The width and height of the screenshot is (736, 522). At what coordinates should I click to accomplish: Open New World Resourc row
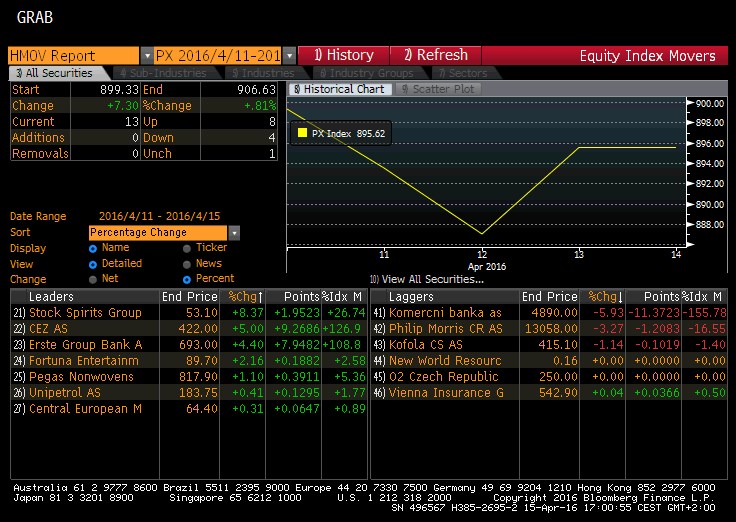pyautogui.click(x=549, y=361)
